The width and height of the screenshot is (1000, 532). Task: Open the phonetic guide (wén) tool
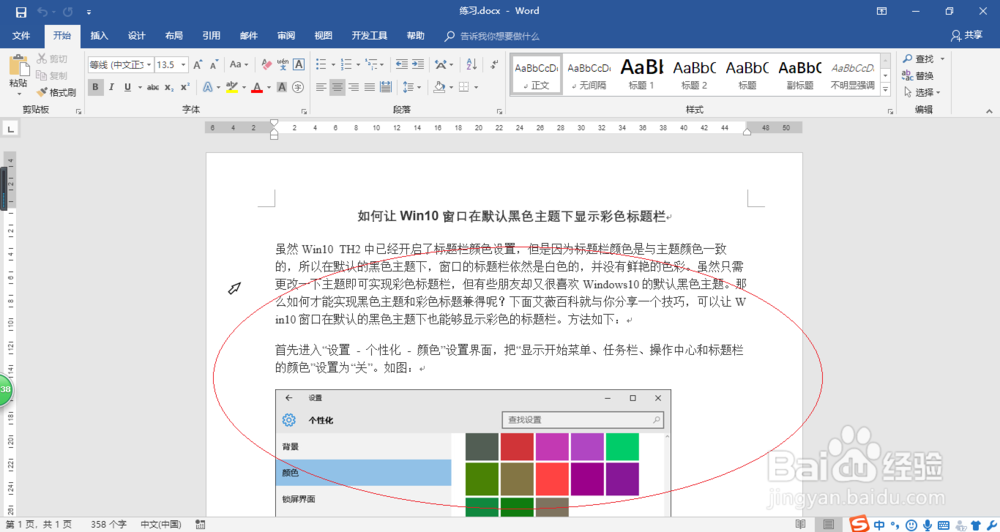coord(283,64)
